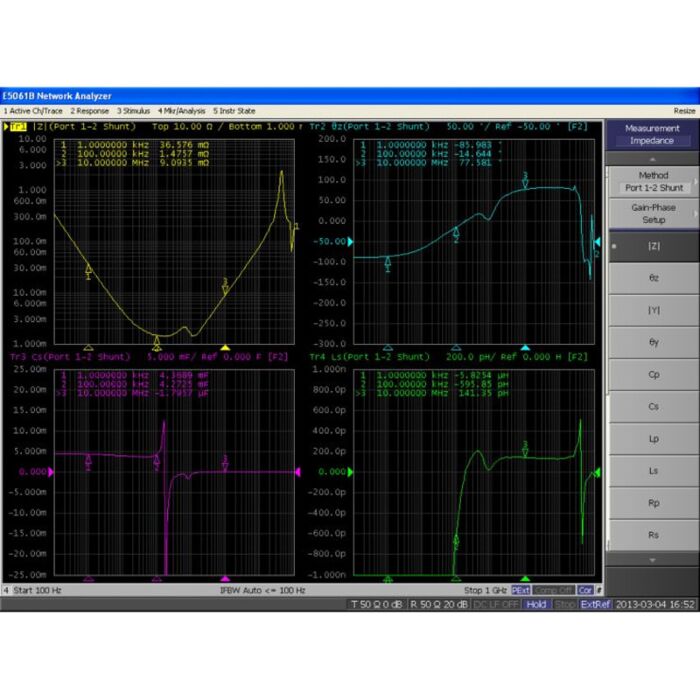Open the Stimulus menu
700x700 pixels.
click(x=133, y=111)
